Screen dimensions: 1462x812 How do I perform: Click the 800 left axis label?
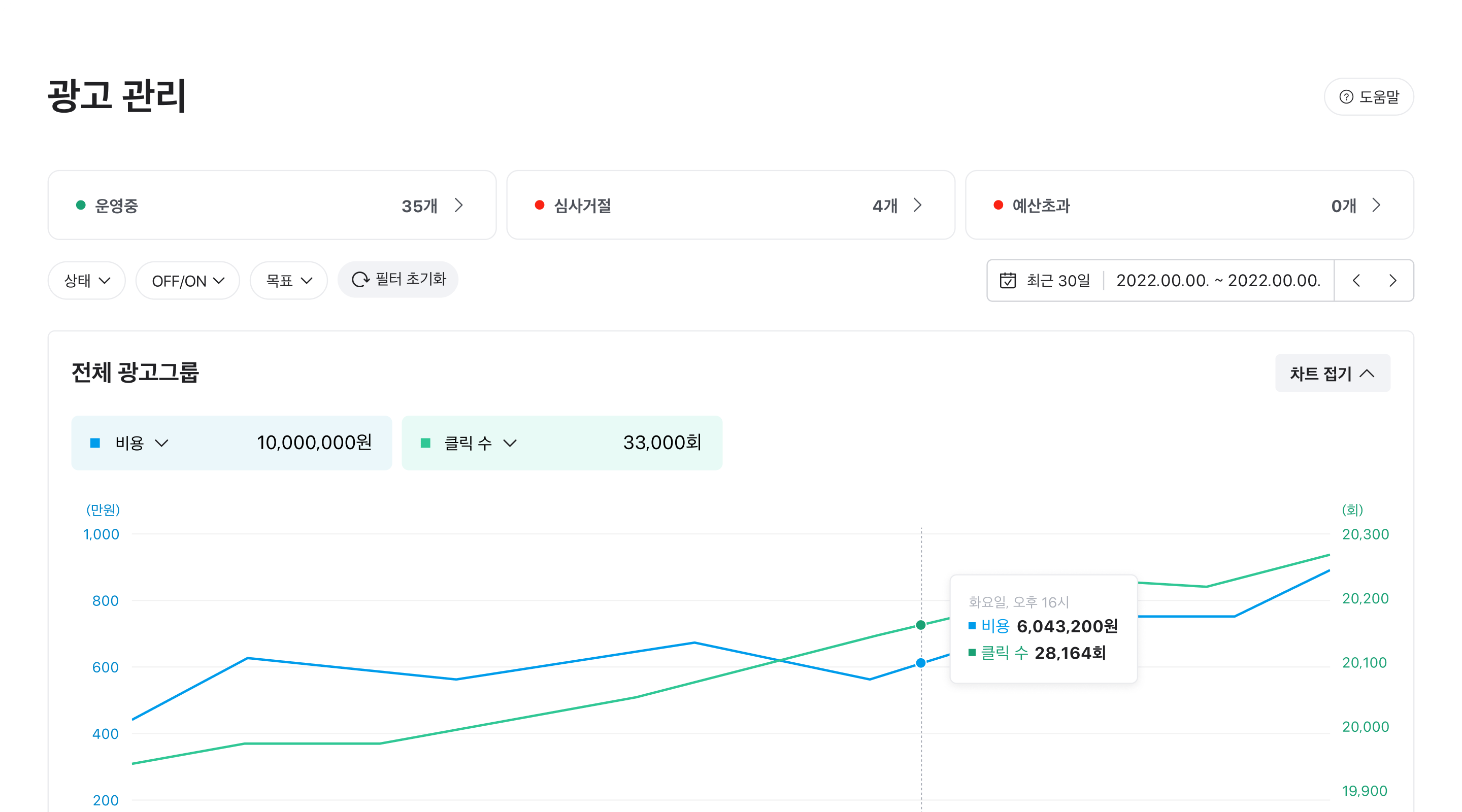click(106, 601)
